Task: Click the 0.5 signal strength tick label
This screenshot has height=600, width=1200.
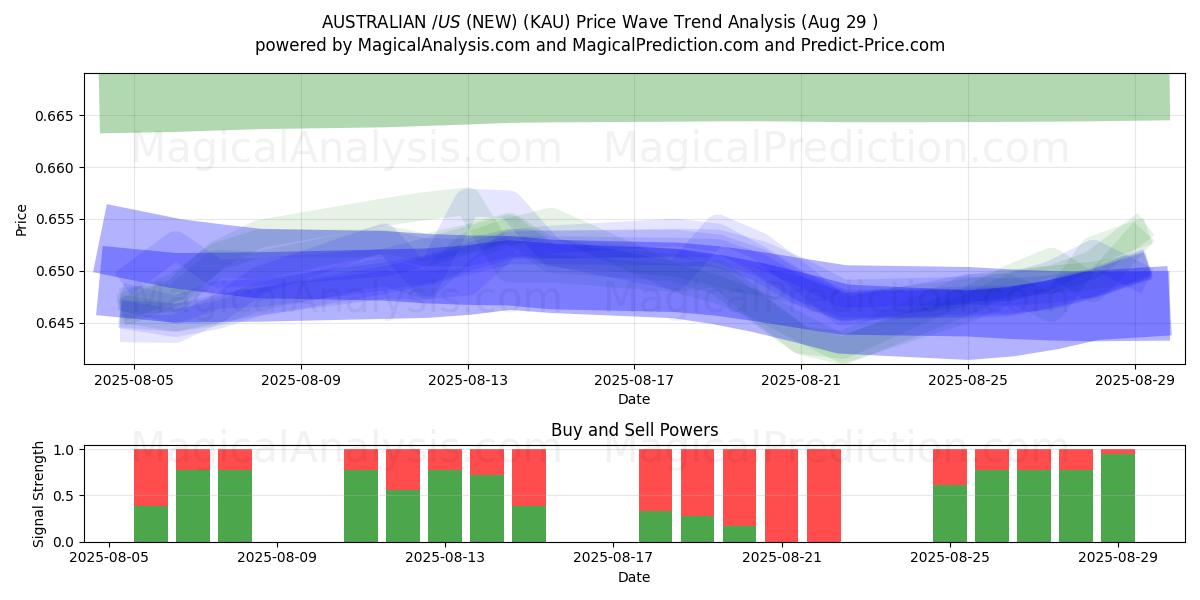Action: coord(64,496)
